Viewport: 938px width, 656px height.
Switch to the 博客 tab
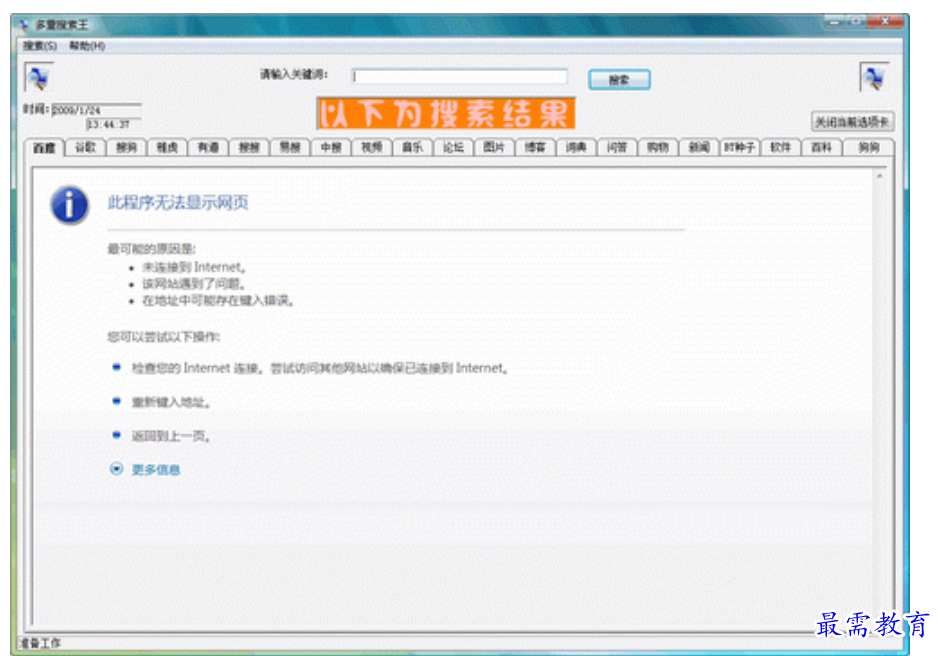tap(535, 147)
